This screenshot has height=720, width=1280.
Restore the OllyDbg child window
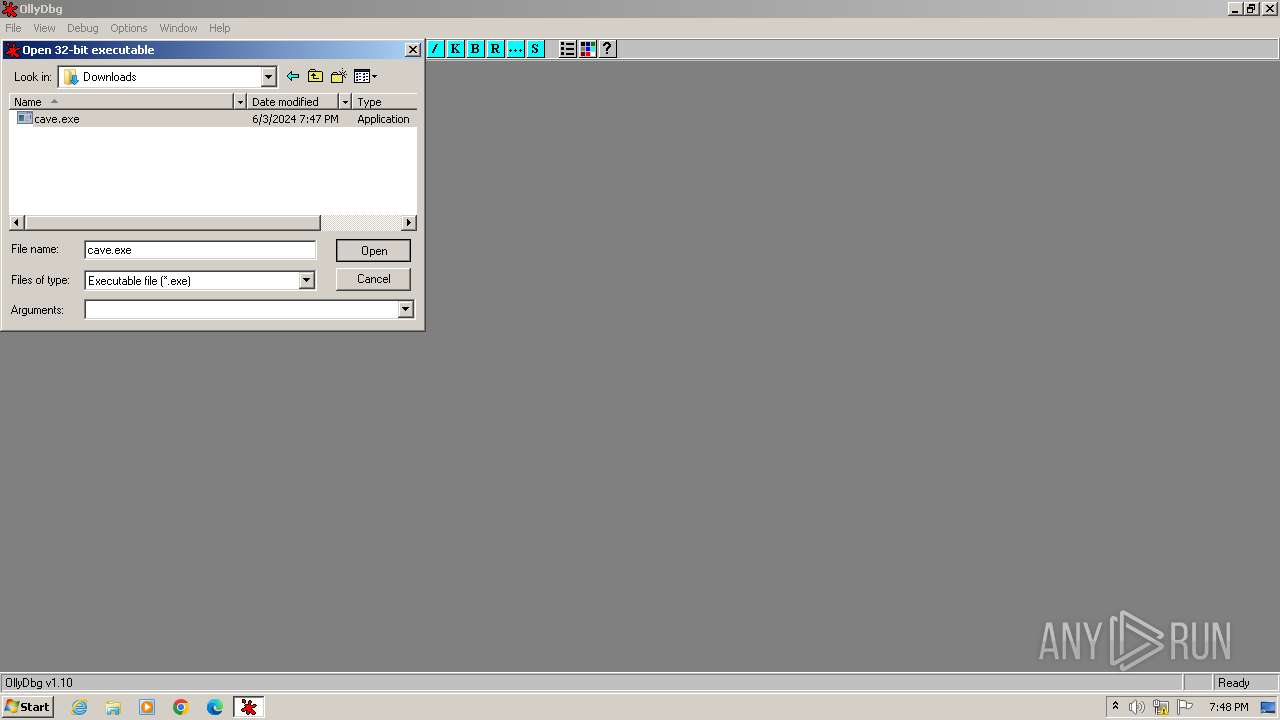1251,9
